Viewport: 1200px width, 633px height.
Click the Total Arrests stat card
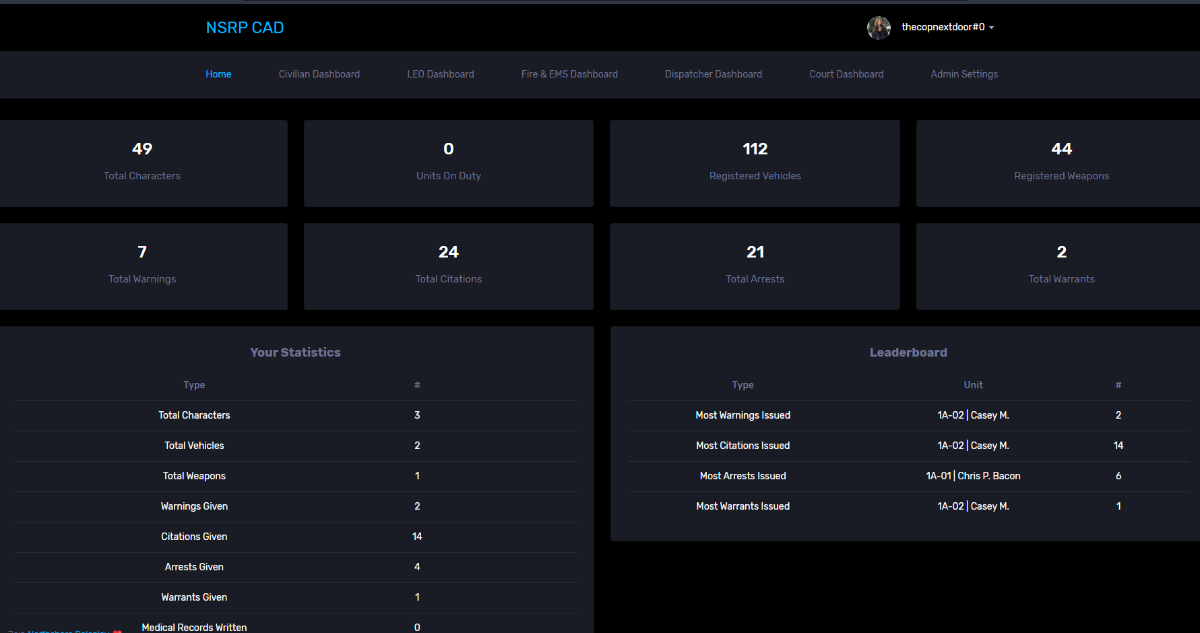(x=755, y=266)
